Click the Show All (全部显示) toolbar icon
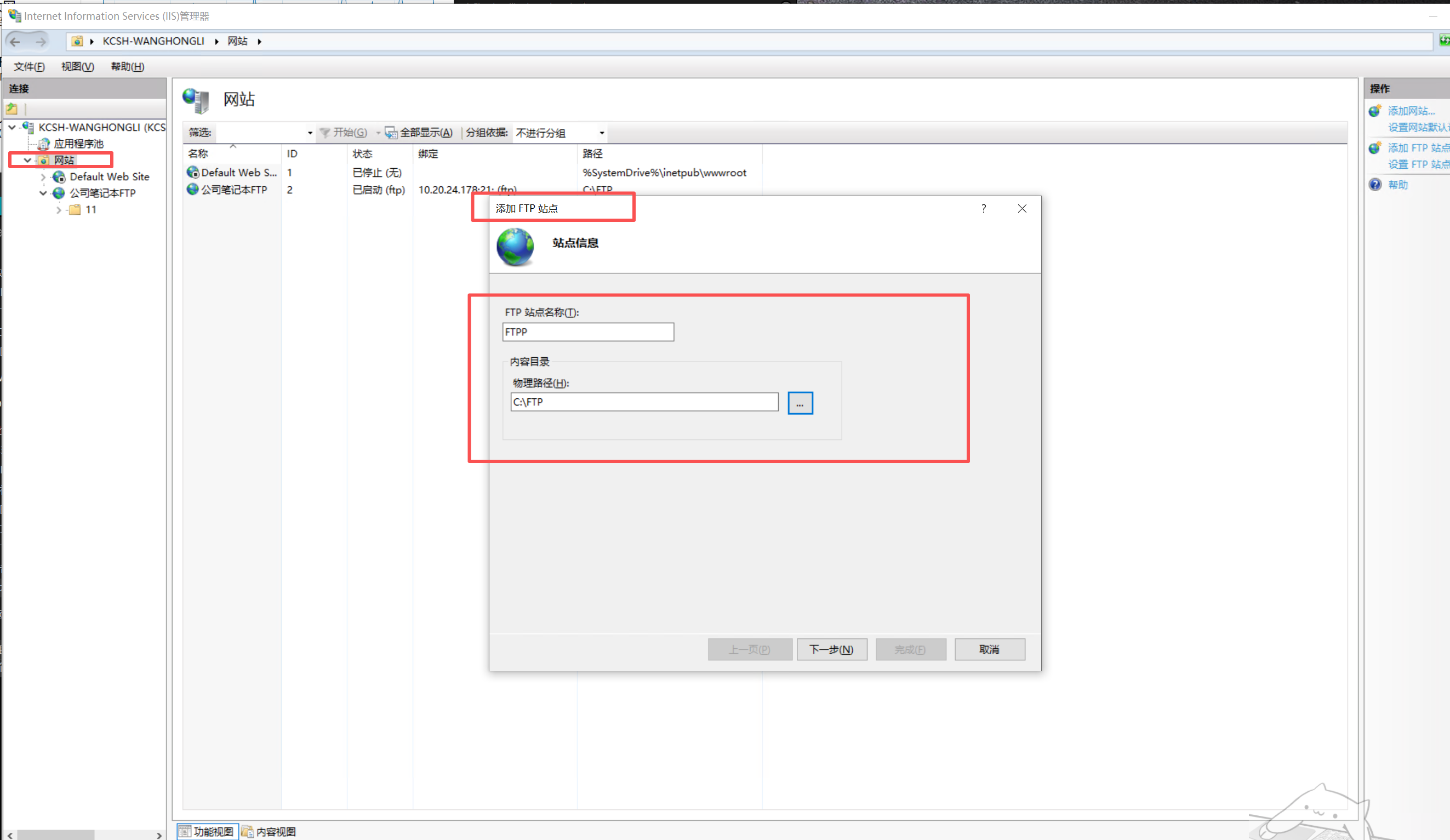Image resolution: width=1450 pixels, height=840 pixels. click(391, 133)
